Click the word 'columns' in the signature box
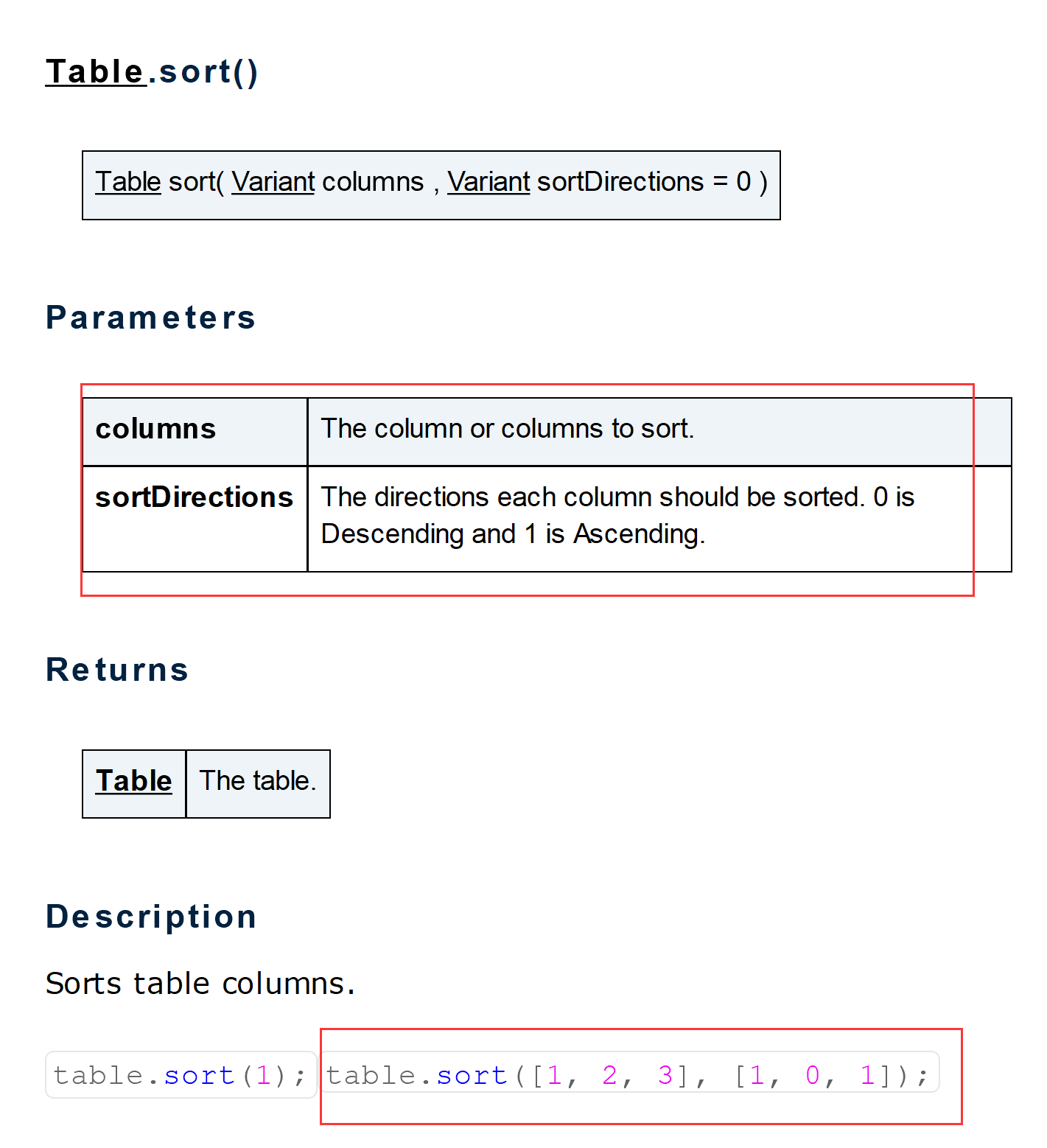 pos(373,182)
